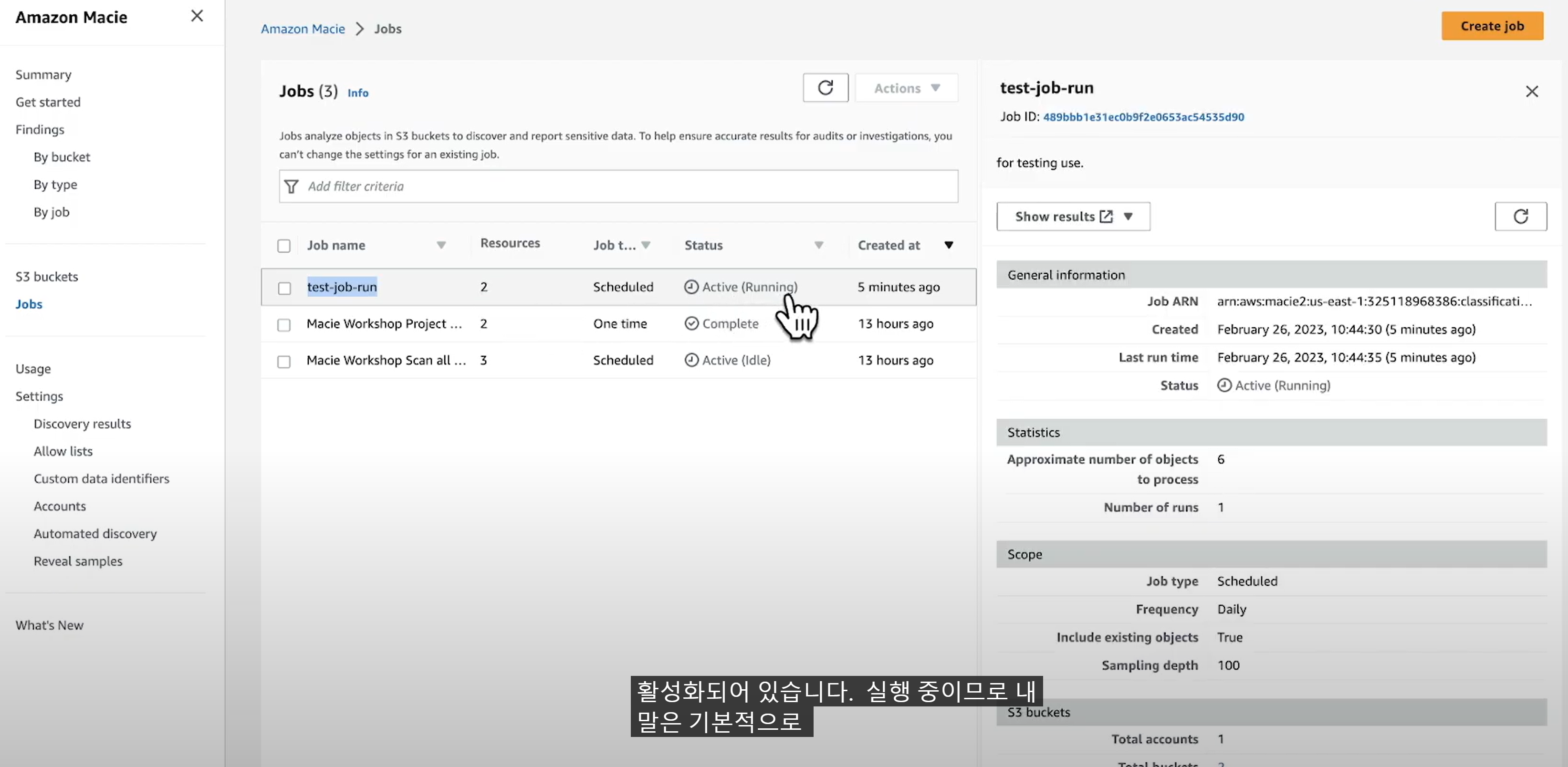Expand the Show results dropdown
The image size is (1568, 767).
(1127, 217)
